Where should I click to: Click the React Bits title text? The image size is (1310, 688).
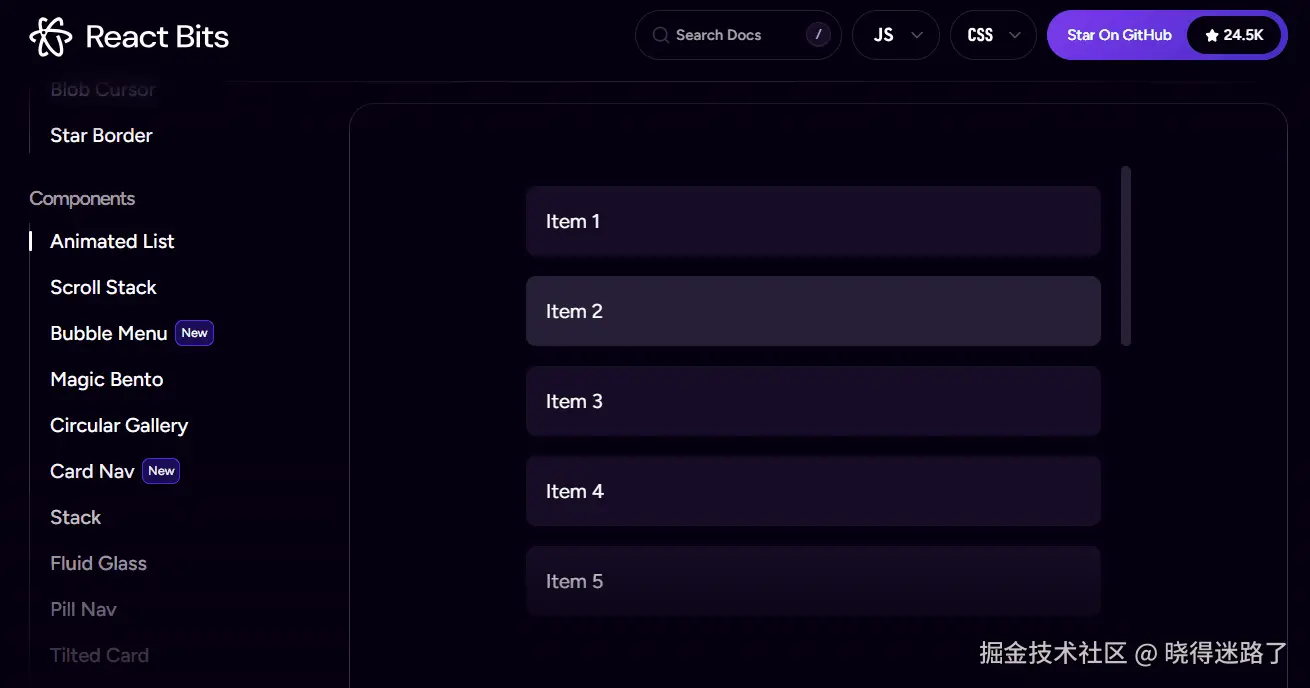(157, 37)
